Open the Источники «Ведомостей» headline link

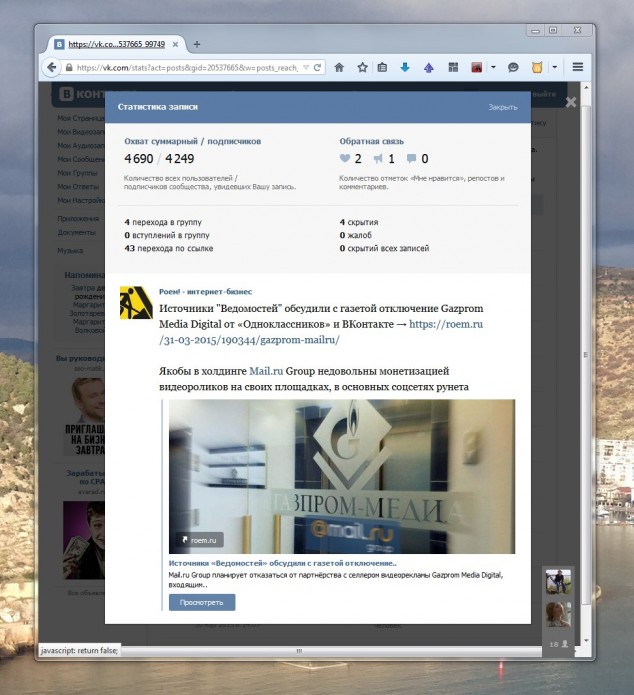pyautogui.click(x=282, y=563)
